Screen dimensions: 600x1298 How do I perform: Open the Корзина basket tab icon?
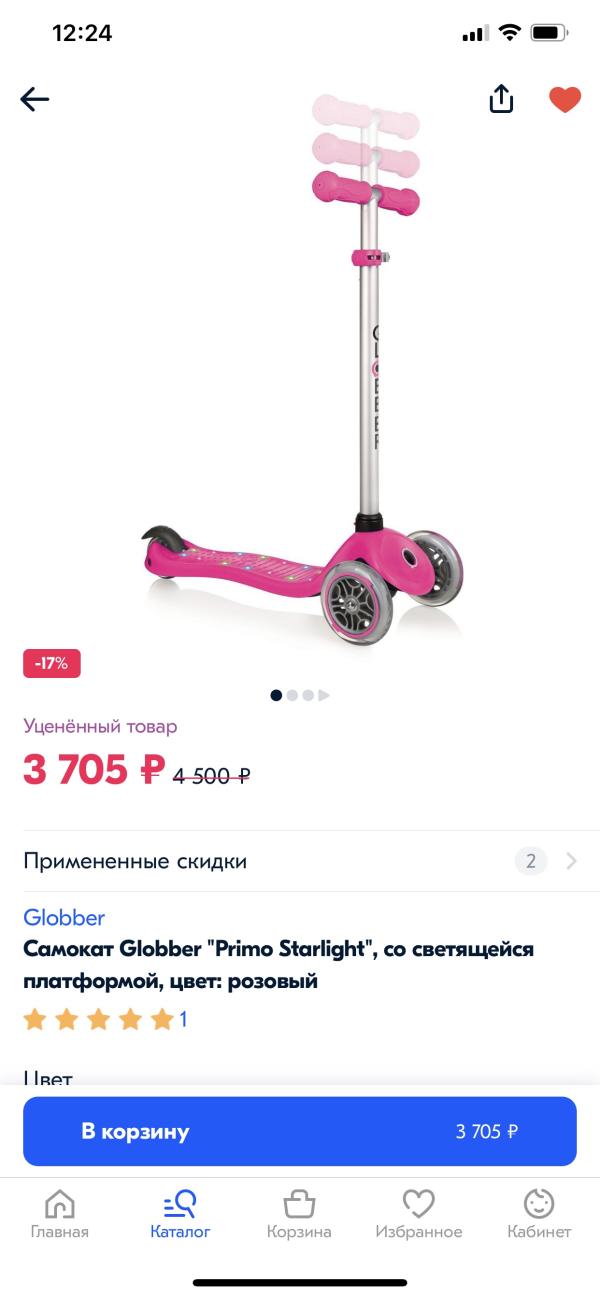[299, 1203]
